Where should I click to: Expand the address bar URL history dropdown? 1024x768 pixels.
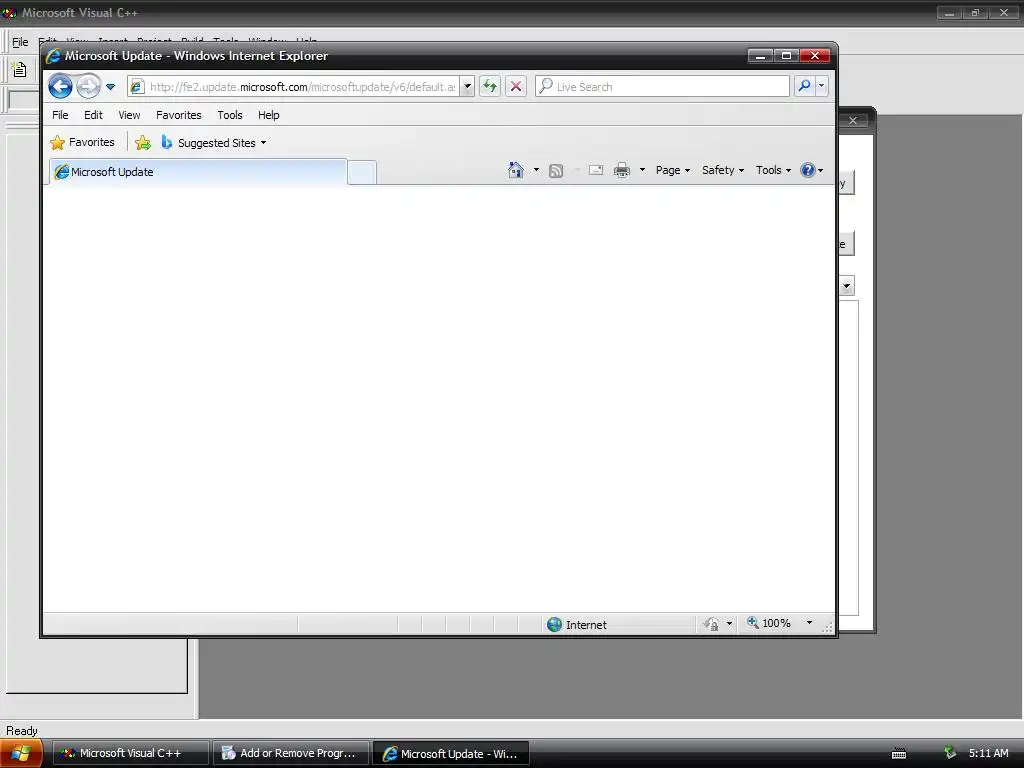467,86
